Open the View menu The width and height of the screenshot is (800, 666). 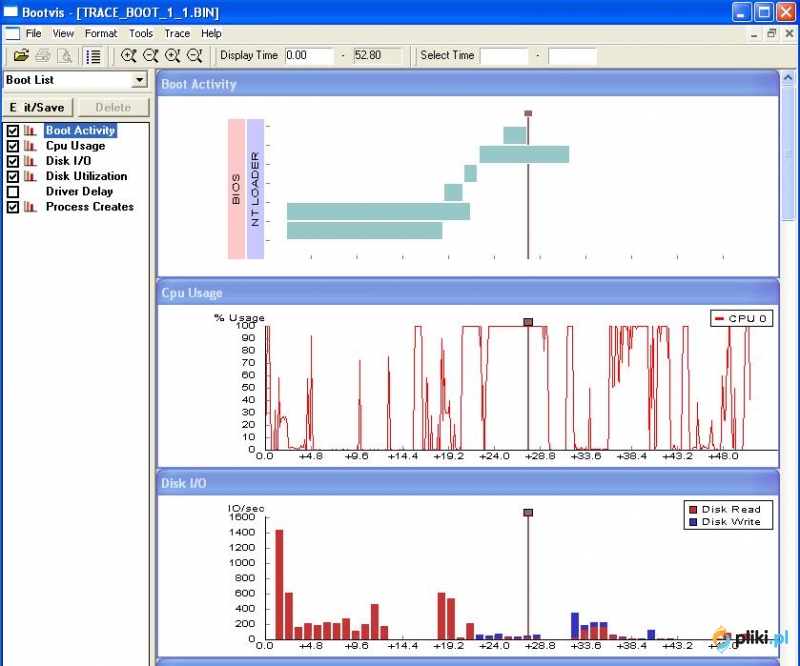(x=63, y=34)
